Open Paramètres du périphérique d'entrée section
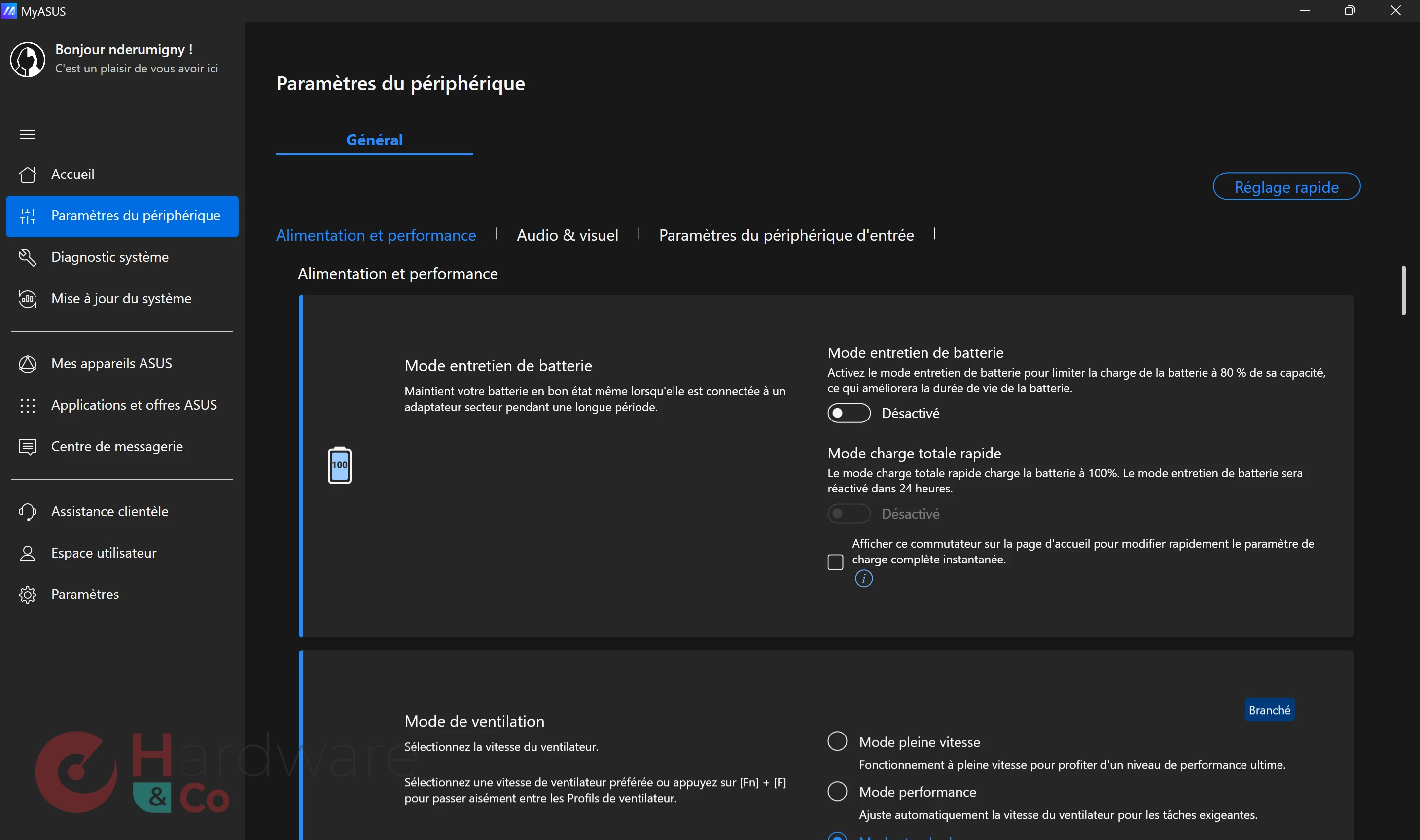1420x840 pixels. [x=786, y=235]
